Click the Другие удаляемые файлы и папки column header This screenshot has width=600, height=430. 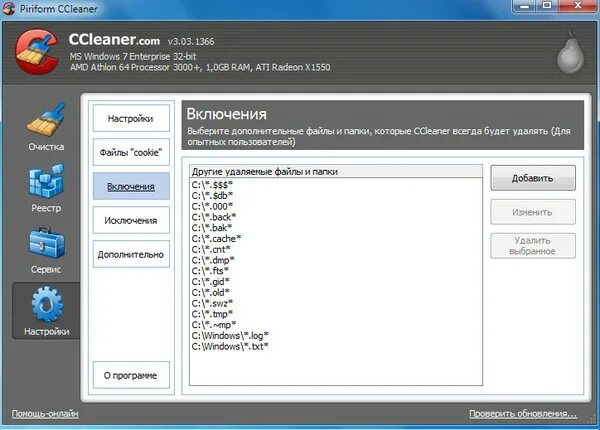[x=336, y=171]
